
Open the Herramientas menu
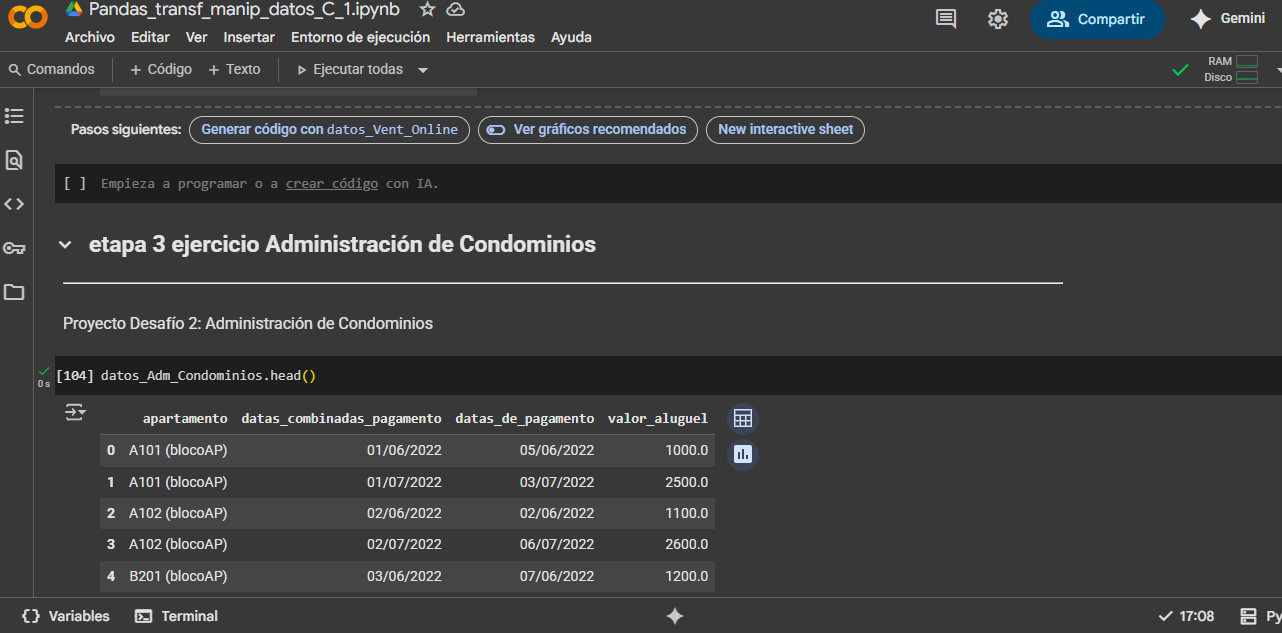[x=490, y=37]
